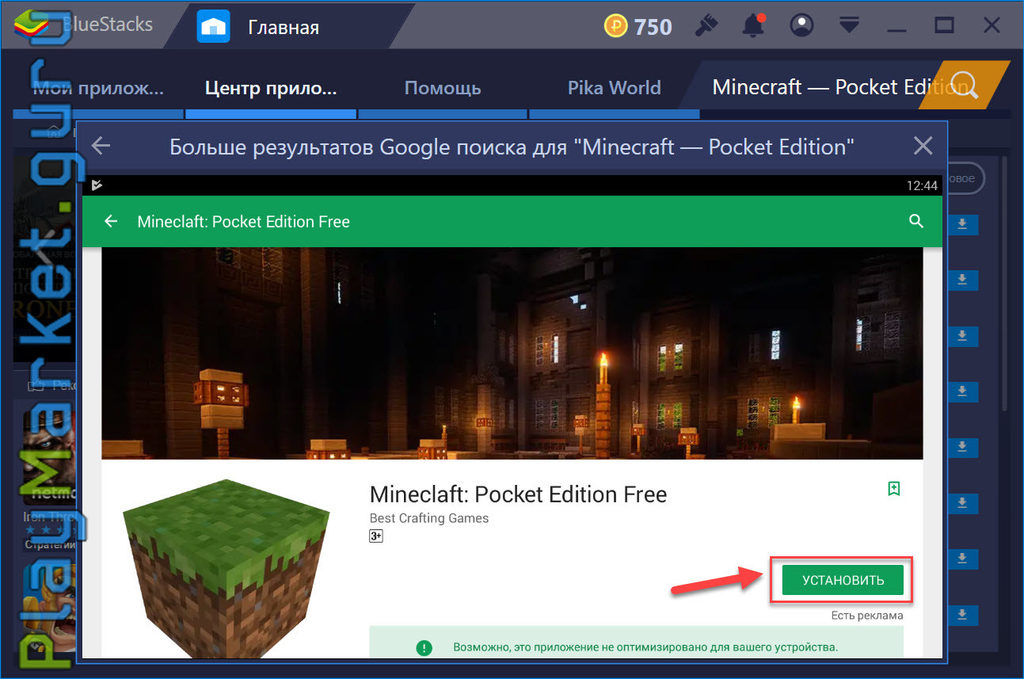This screenshot has height=679, width=1024.
Task: Click the 12:44 clock in status bar
Action: coord(921,185)
